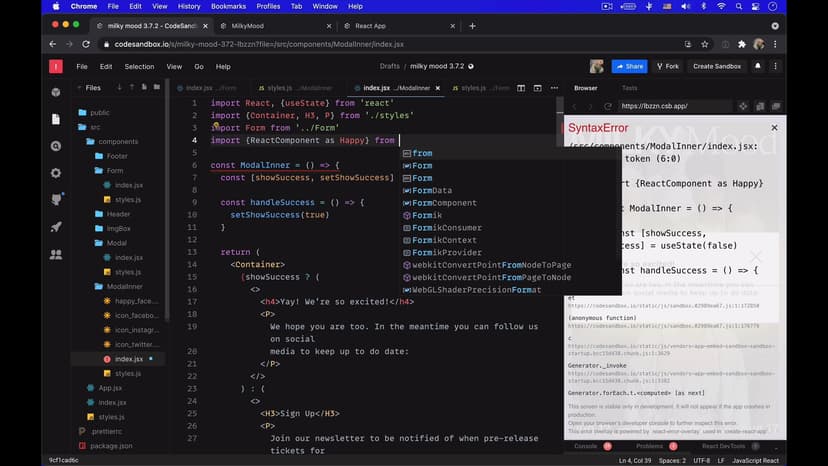This screenshot has width=828, height=466.
Task: Expand the Footer folder
Action: (x=116, y=156)
